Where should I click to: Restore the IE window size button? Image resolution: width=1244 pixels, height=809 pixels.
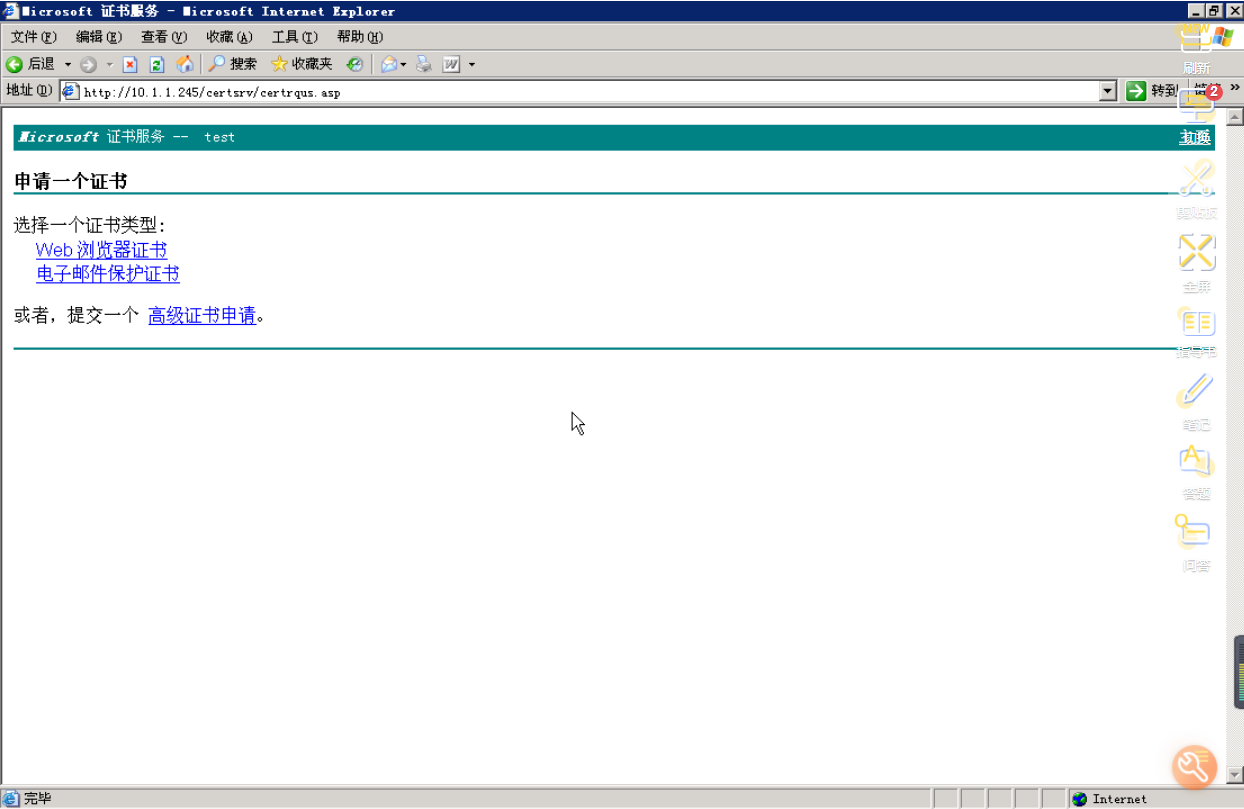click(x=1214, y=11)
